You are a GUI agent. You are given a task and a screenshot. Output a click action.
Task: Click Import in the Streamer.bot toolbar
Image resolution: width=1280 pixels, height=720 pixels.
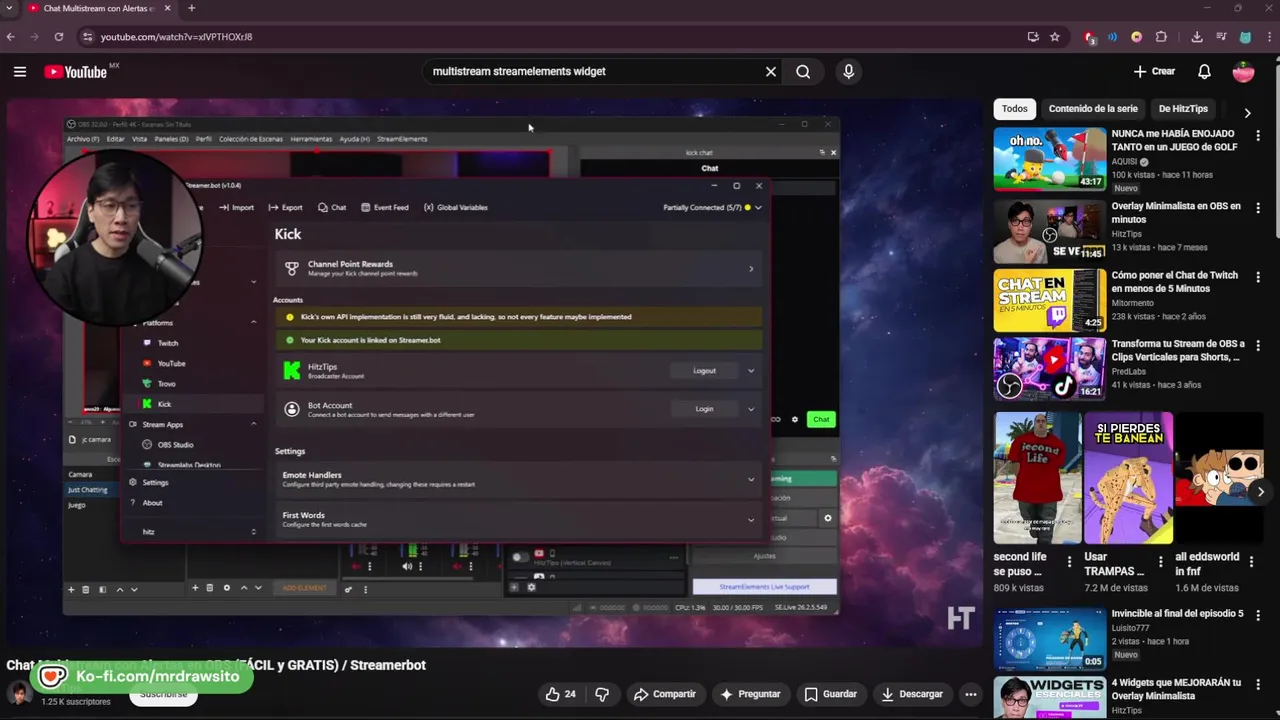click(x=237, y=208)
